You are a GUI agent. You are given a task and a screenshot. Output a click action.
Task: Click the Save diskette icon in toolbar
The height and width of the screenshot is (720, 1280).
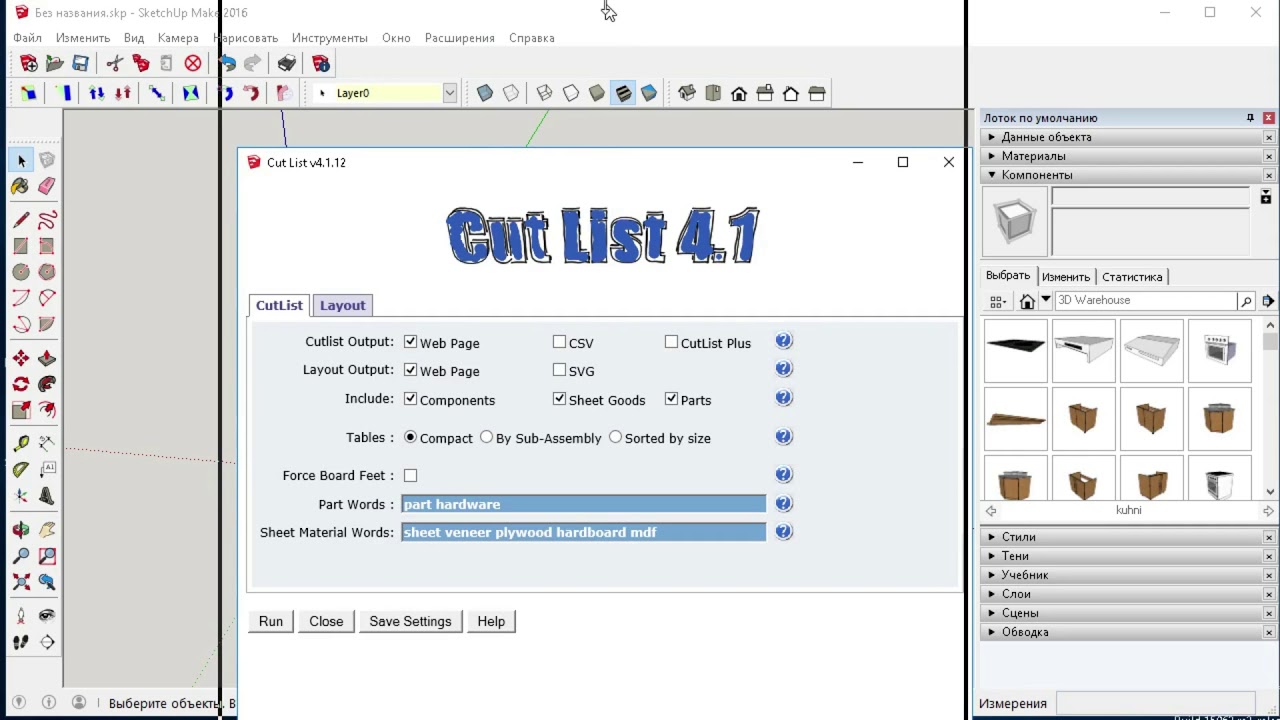click(x=81, y=63)
